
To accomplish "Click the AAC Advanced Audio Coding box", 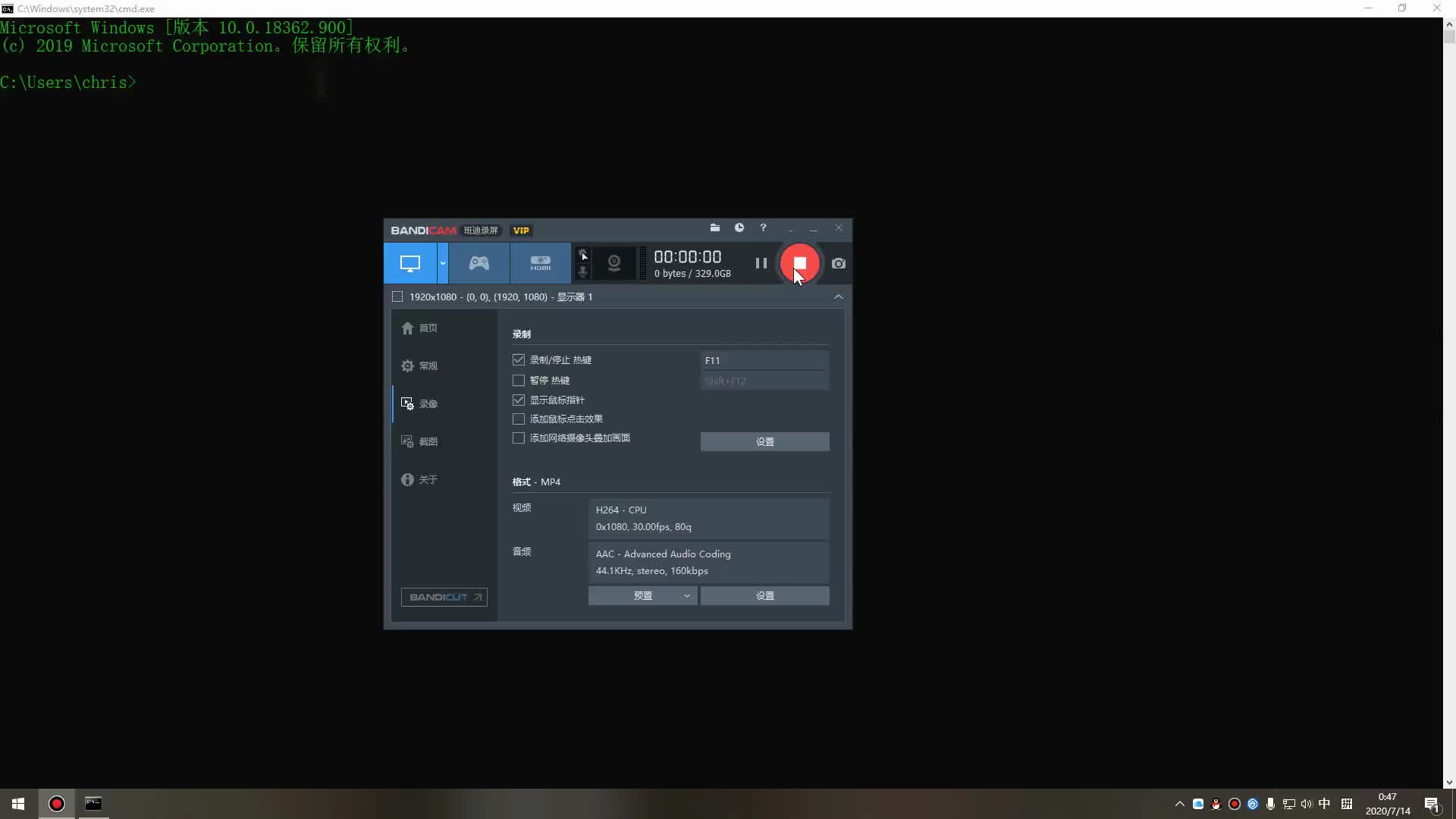I will pos(708,562).
